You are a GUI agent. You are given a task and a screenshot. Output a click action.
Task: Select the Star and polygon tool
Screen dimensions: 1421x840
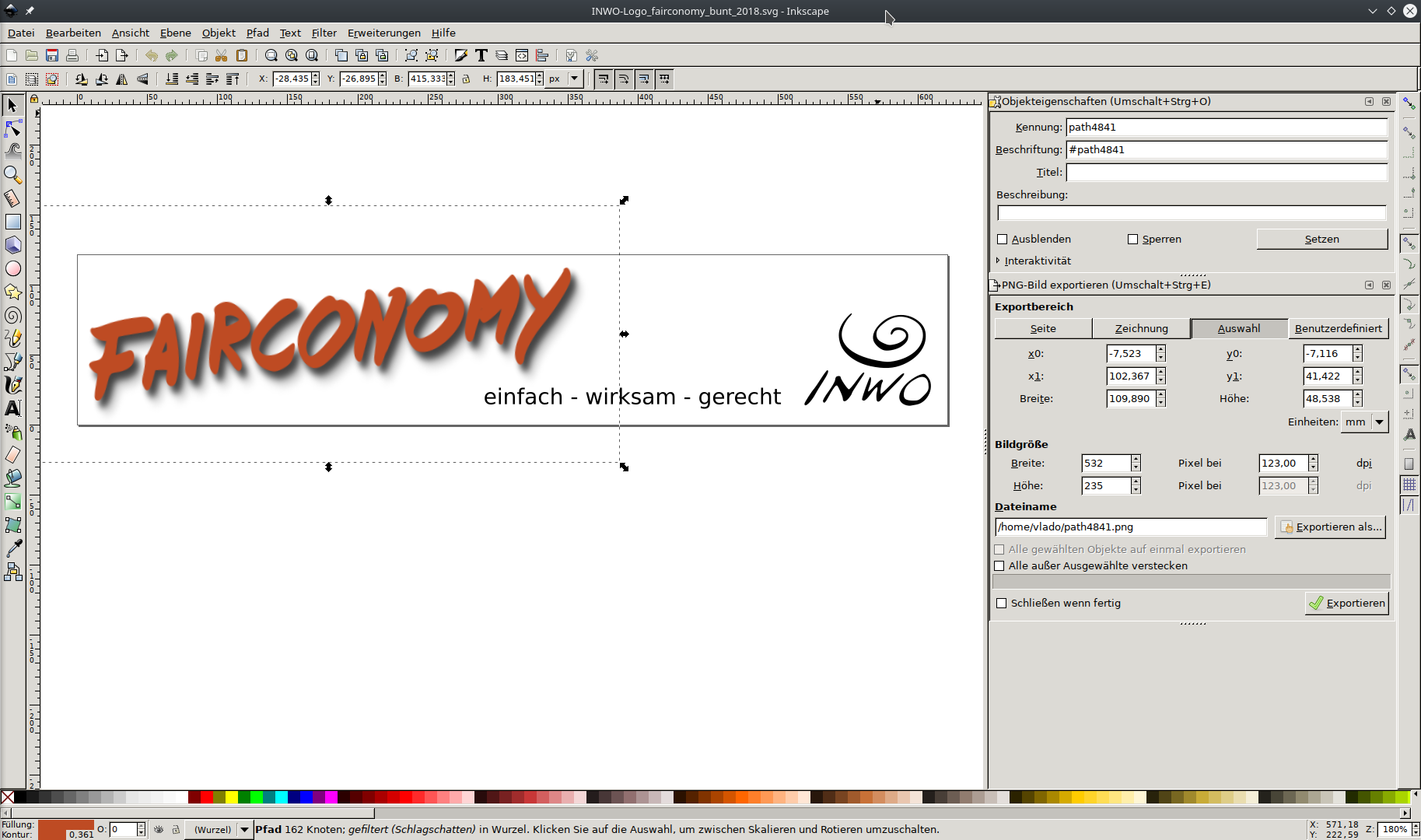(13, 292)
